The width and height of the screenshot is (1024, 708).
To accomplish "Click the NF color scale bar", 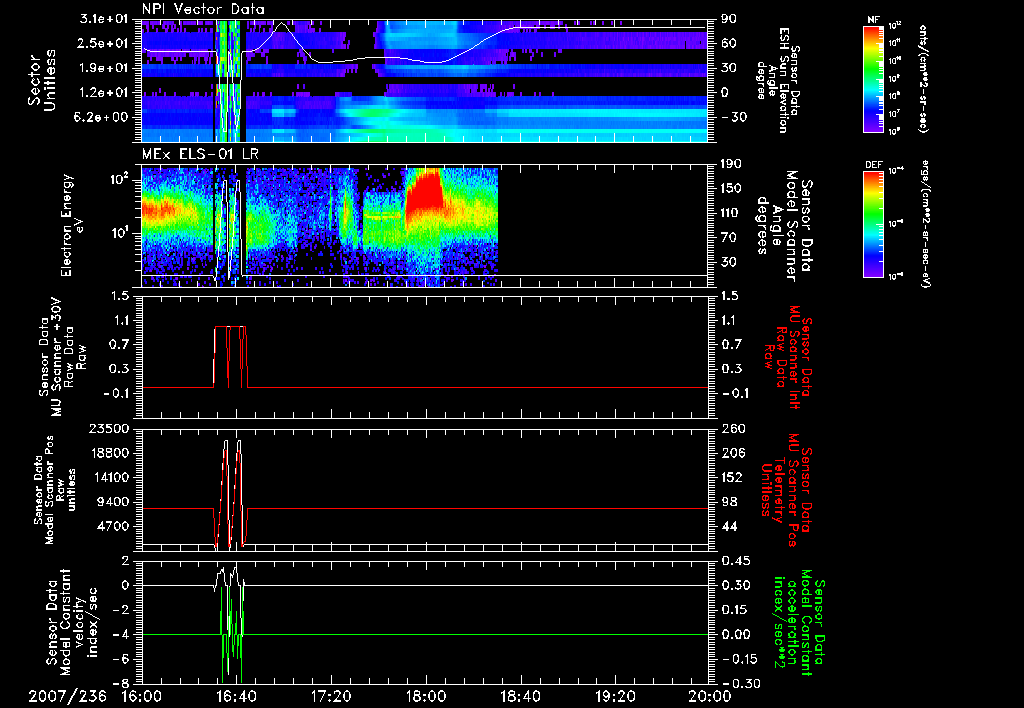I will 874,79.
